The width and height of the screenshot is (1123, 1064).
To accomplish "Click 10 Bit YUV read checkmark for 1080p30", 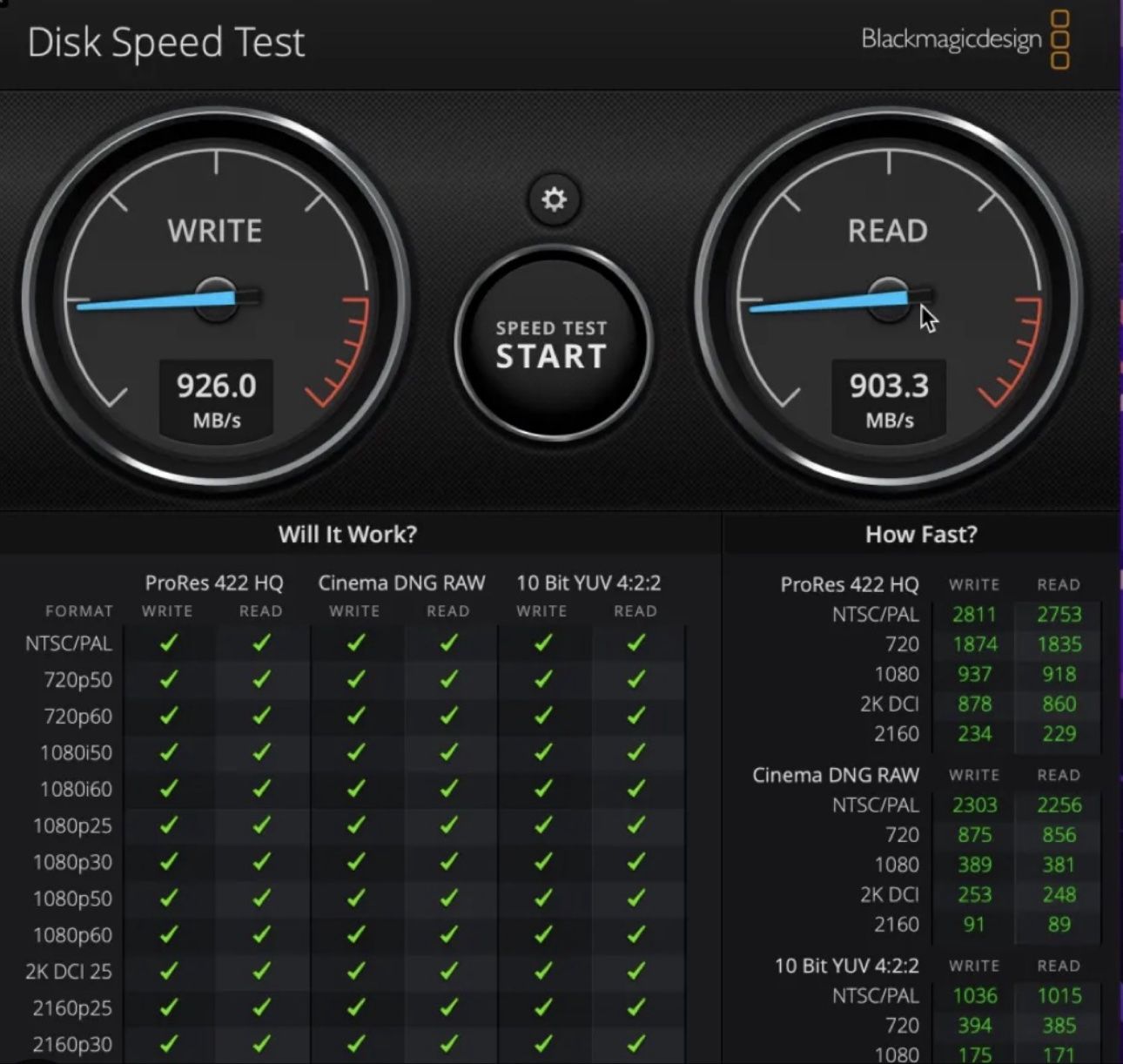I will tap(636, 862).
